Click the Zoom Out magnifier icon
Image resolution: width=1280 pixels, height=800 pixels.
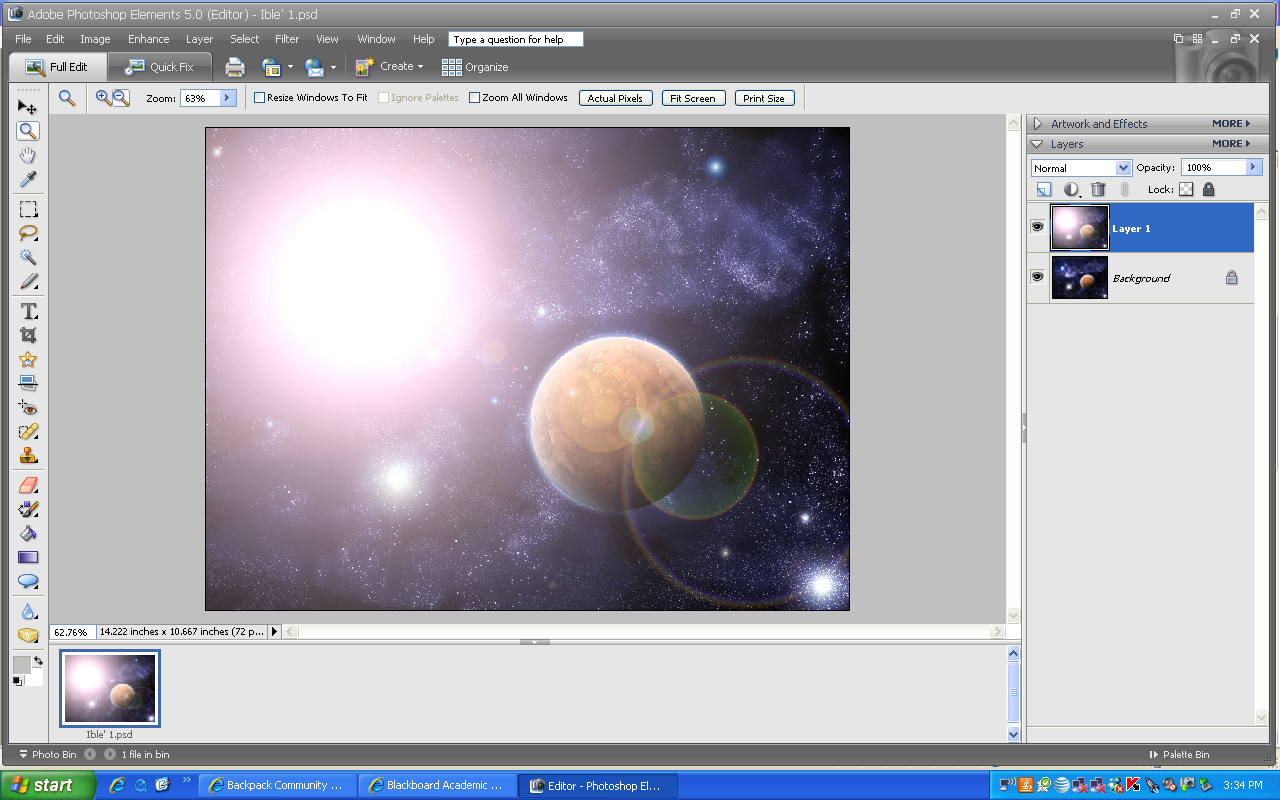121,97
